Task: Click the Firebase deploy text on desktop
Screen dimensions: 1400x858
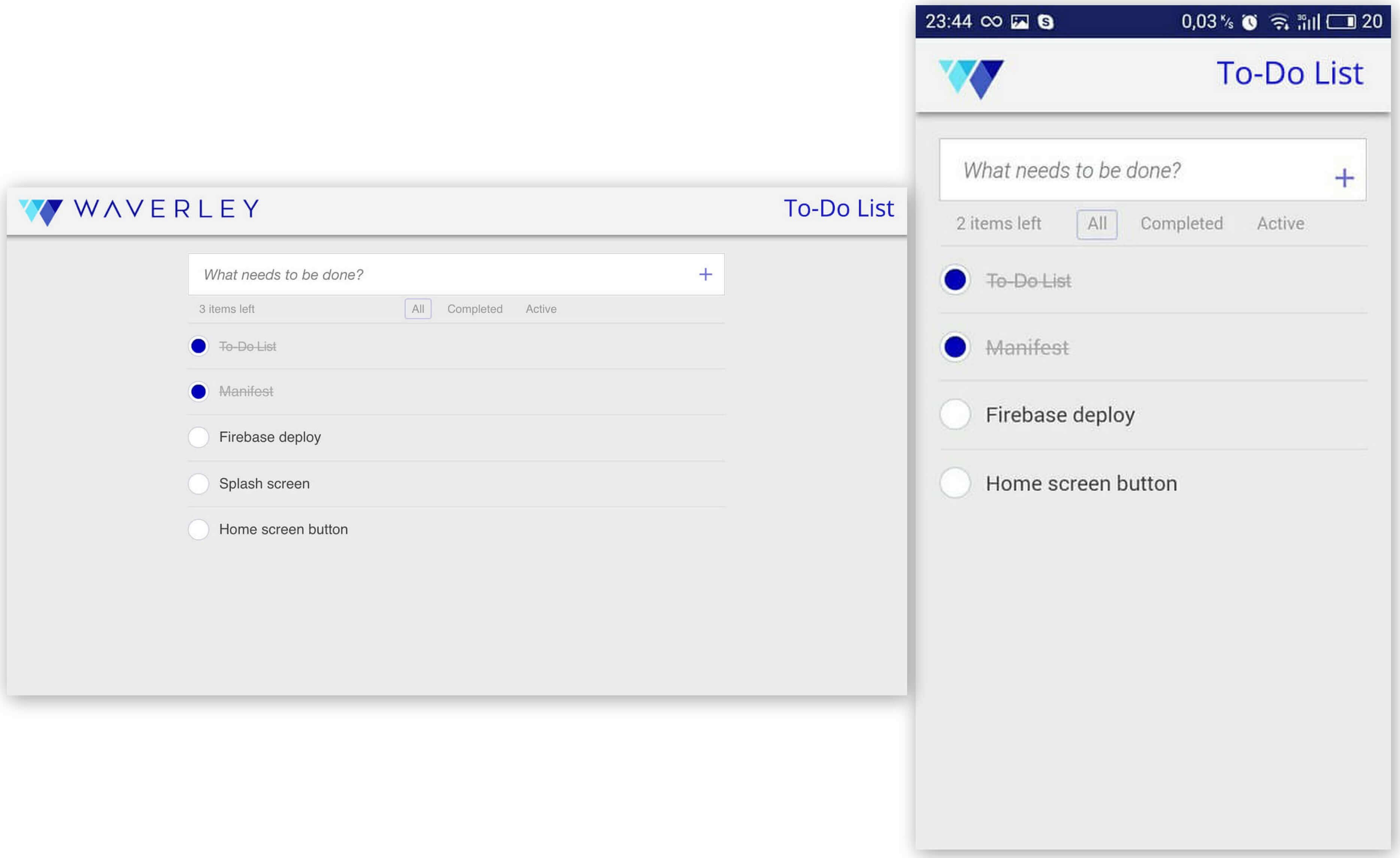Action: 270,437
